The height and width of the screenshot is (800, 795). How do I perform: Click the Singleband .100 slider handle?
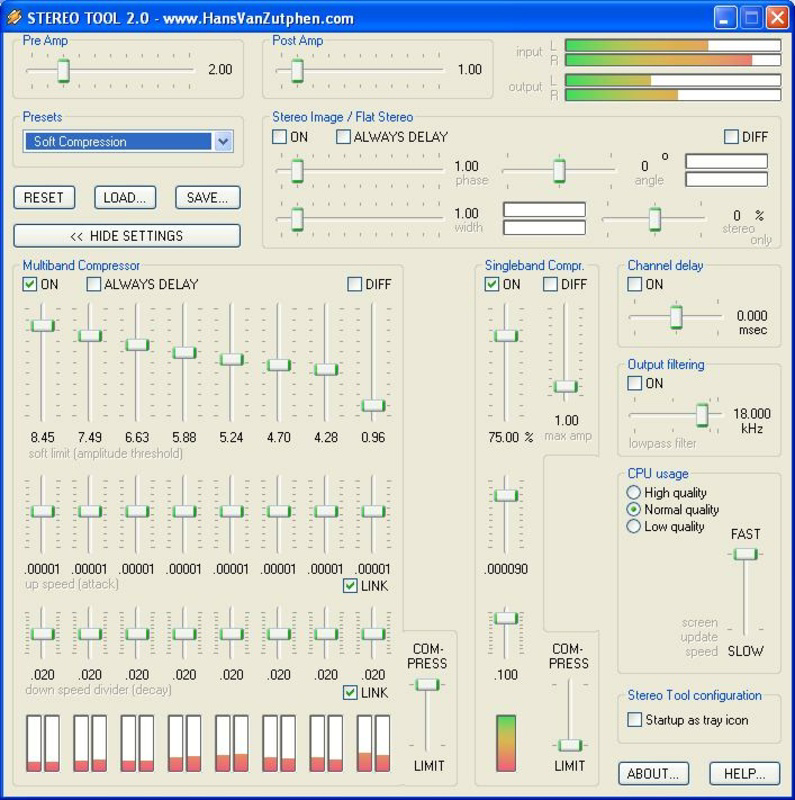click(506, 618)
